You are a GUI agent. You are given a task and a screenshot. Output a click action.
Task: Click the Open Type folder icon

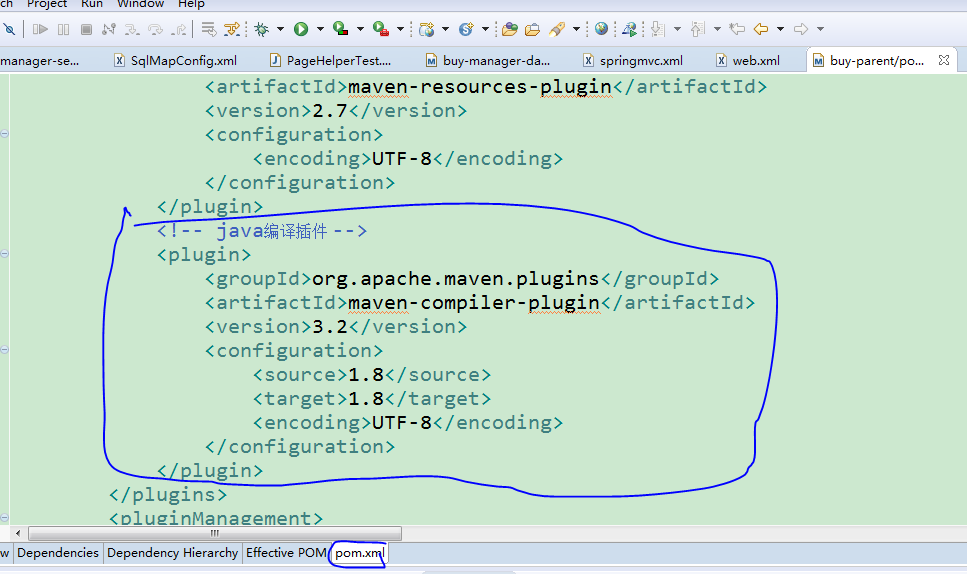509,29
